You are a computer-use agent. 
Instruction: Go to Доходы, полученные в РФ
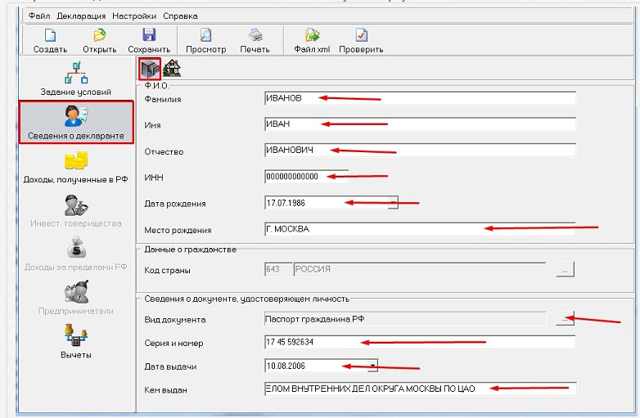pos(76,167)
